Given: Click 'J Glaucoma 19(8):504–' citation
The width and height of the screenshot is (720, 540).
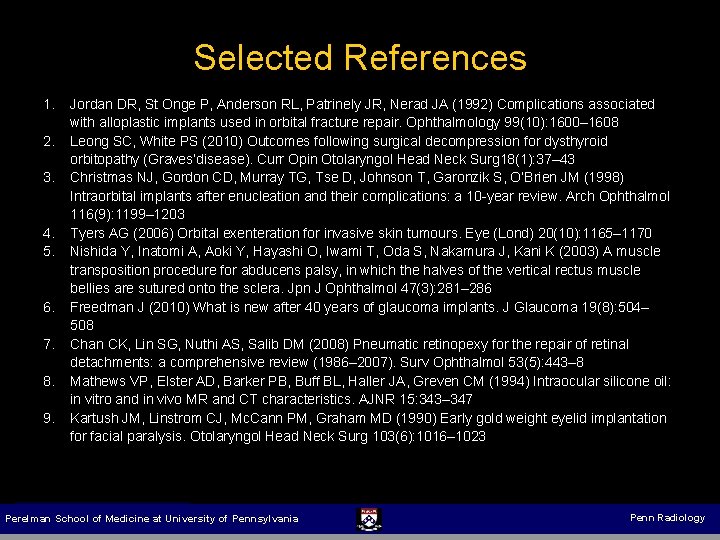Looking at the screenshot, I should (x=576, y=307).
